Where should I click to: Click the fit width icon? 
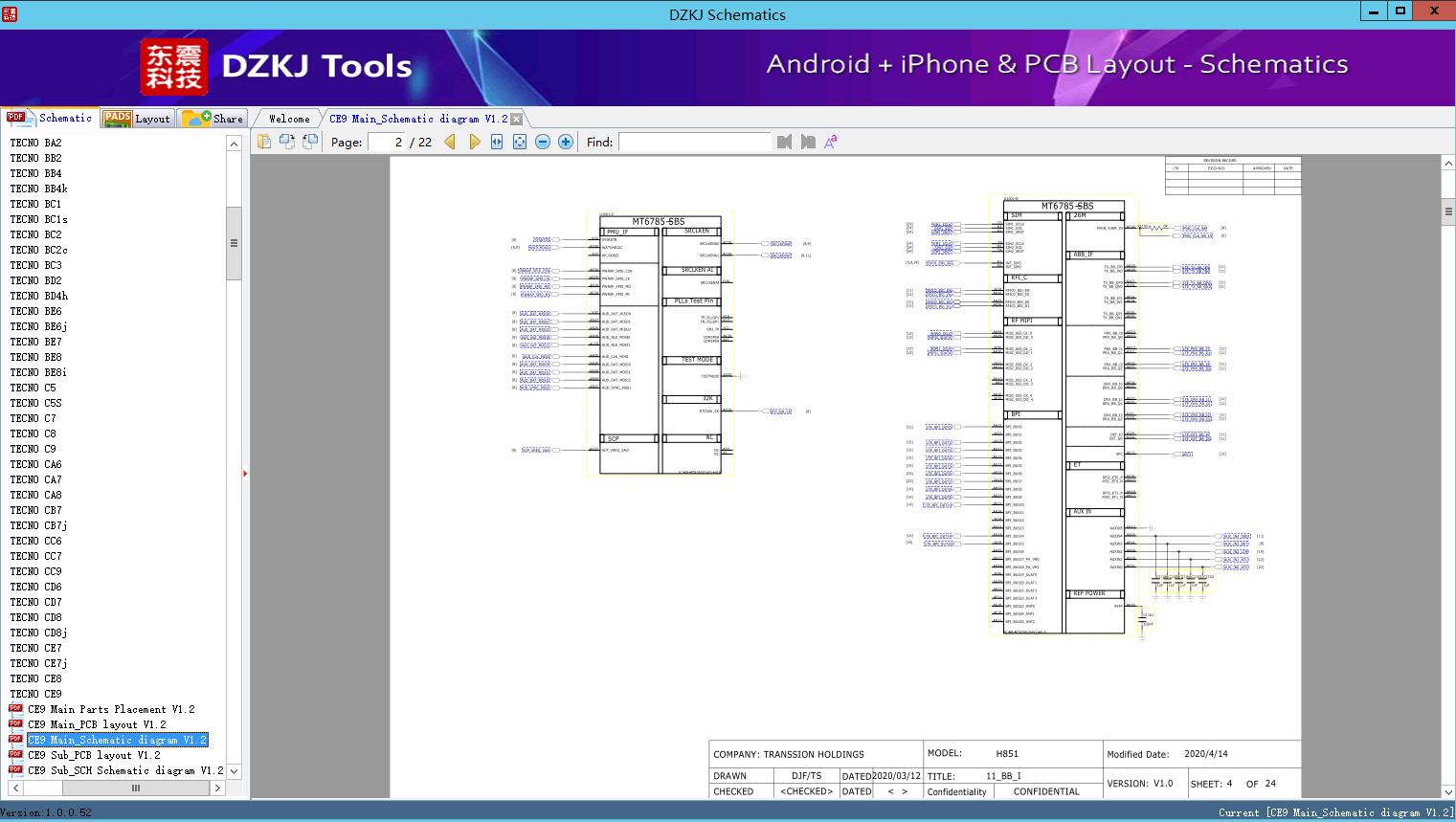click(497, 142)
